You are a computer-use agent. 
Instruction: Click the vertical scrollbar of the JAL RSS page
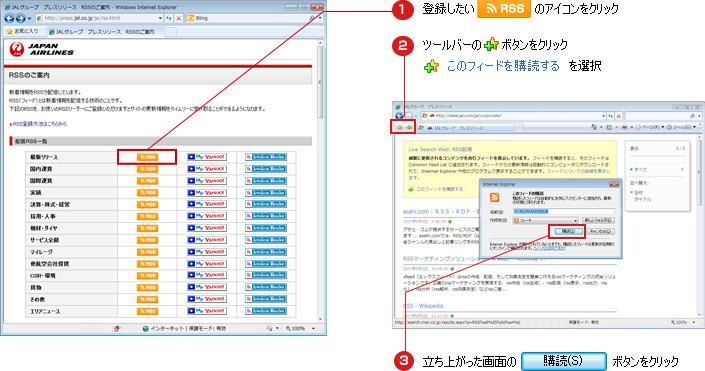pos(320,180)
